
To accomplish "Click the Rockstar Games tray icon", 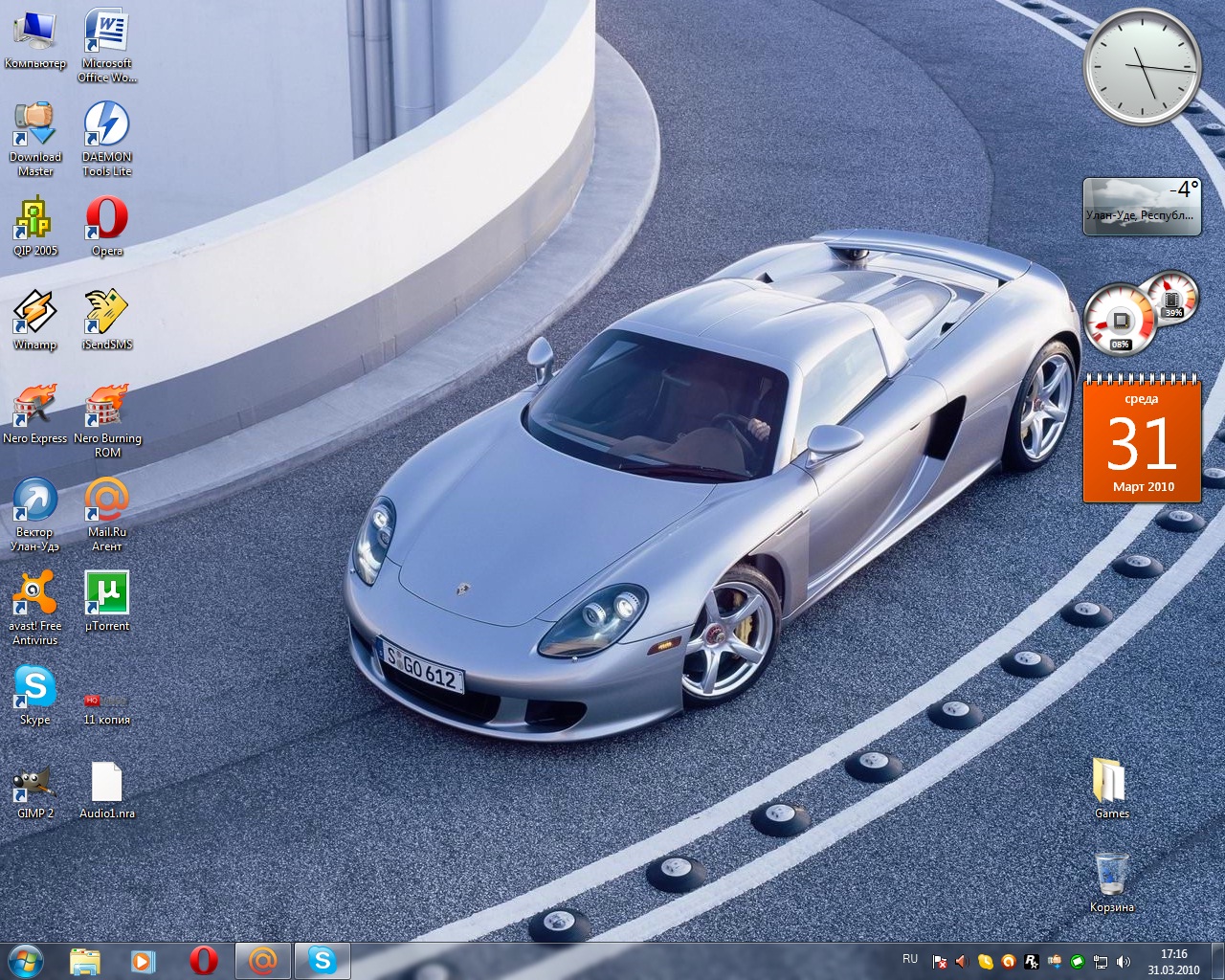I will click(x=1031, y=962).
